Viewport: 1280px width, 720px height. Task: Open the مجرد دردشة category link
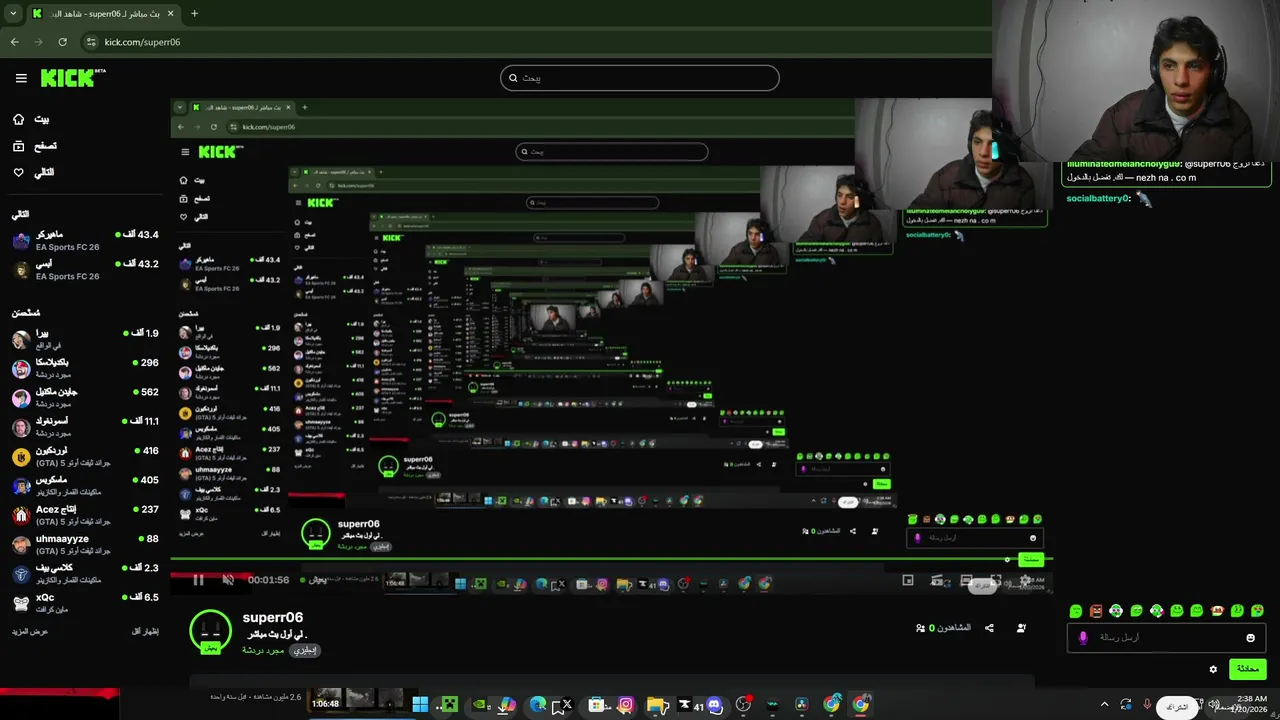click(x=263, y=650)
